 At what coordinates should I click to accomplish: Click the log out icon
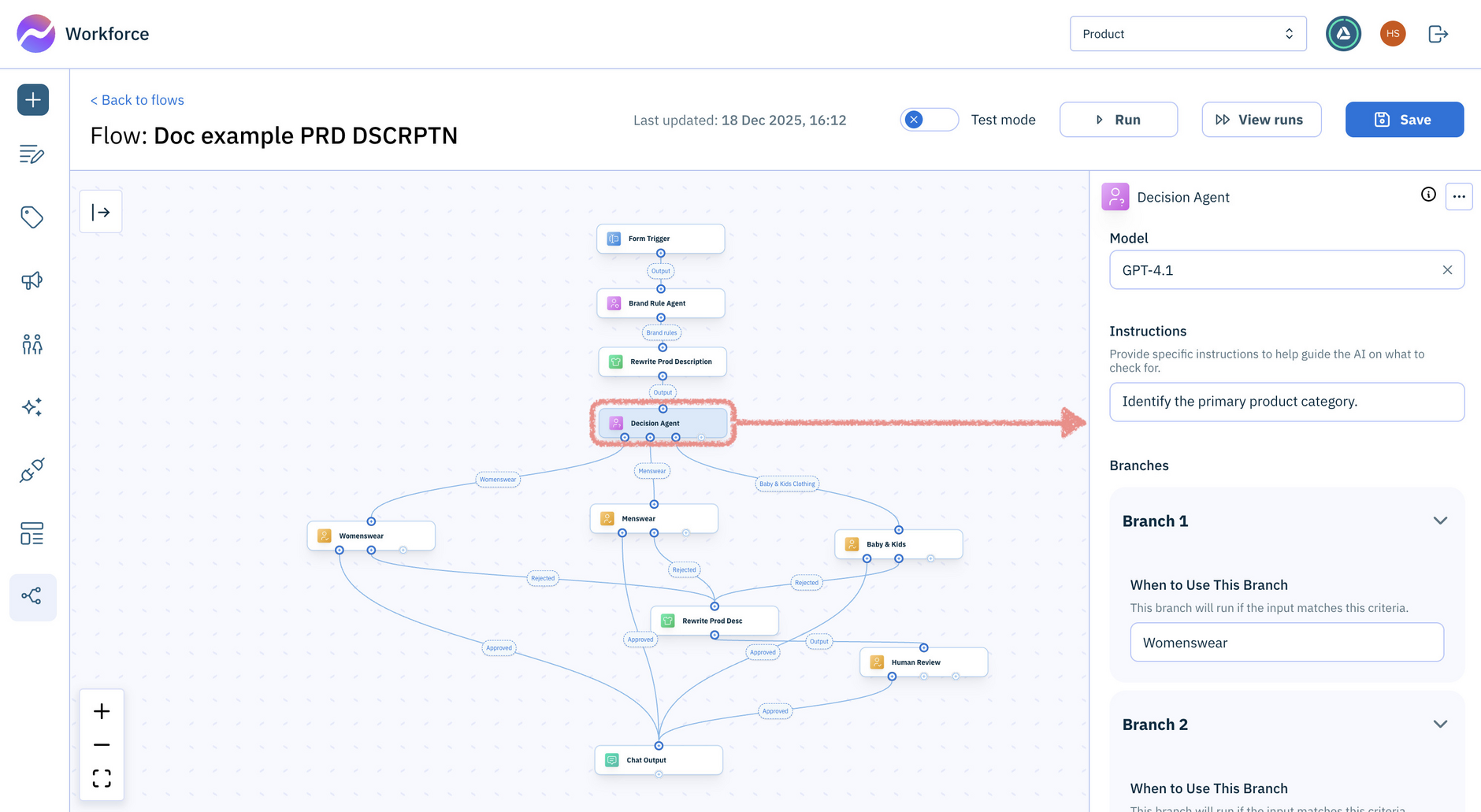pos(1438,34)
